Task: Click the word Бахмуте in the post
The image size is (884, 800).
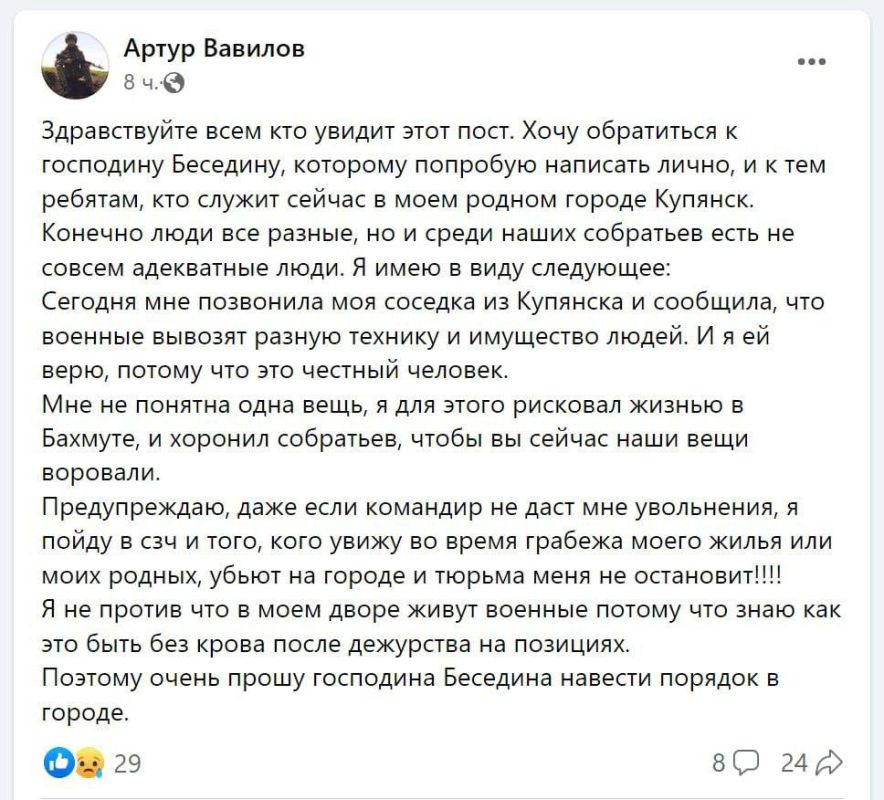Action: tap(91, 439)
